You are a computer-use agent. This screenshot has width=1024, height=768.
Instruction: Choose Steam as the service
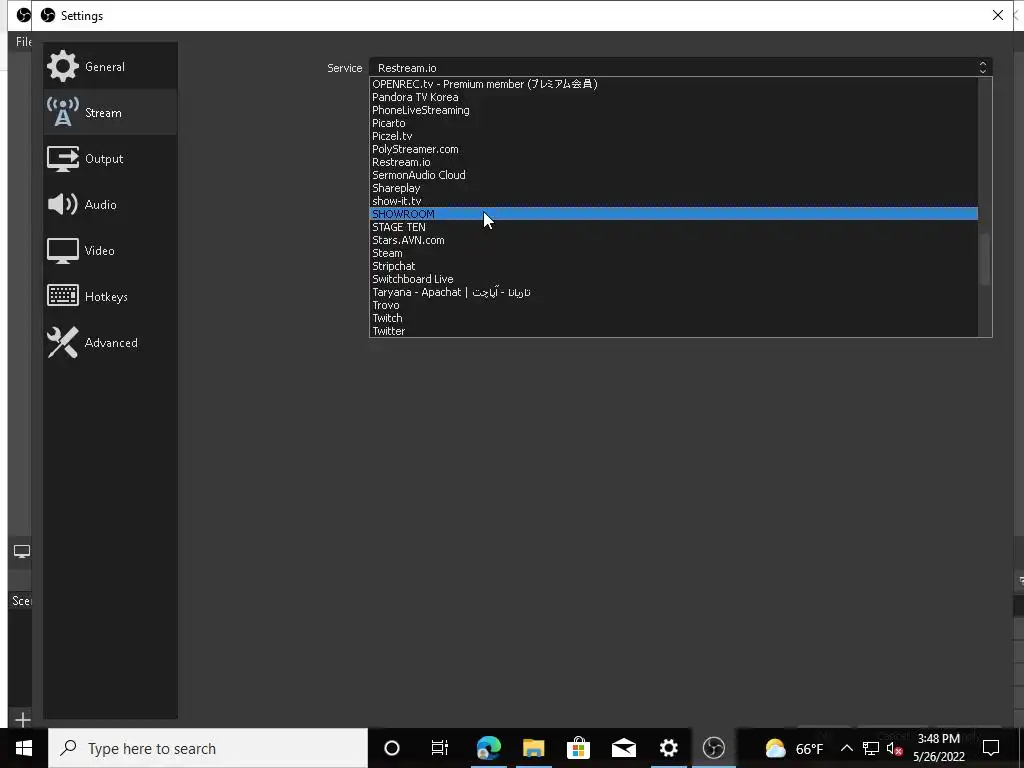673,253
